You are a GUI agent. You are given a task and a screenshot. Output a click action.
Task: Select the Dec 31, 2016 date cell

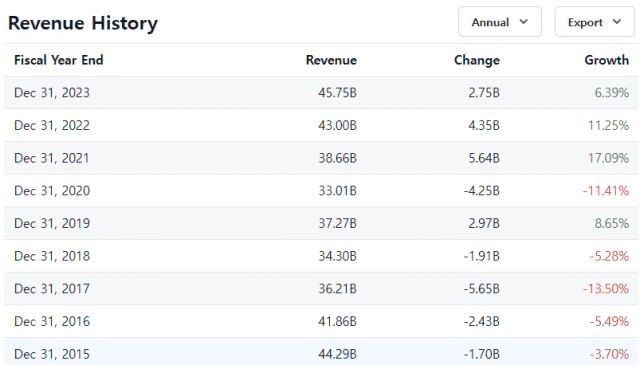(x=52, y=321)
